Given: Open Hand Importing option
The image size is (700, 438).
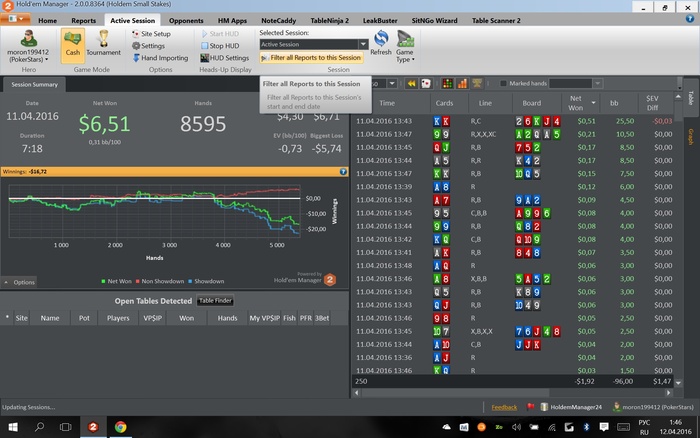Looking at the screenshot, I should pyautogui.click(x=160, y=58).
